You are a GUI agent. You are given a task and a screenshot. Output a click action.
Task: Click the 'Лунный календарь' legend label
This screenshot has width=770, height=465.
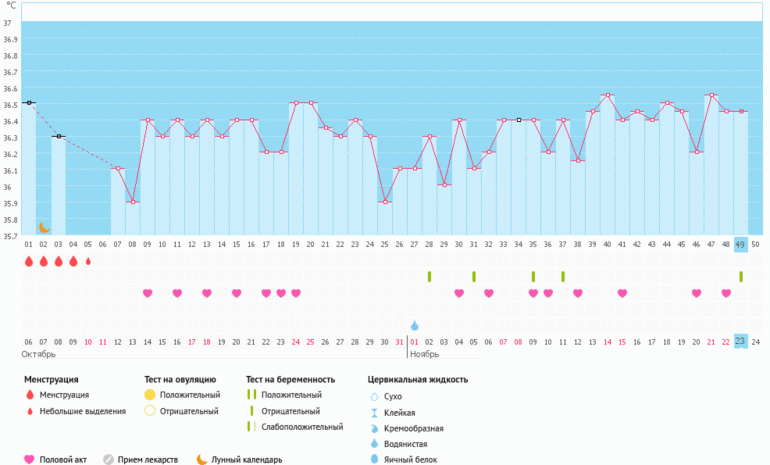pos(247,460)
